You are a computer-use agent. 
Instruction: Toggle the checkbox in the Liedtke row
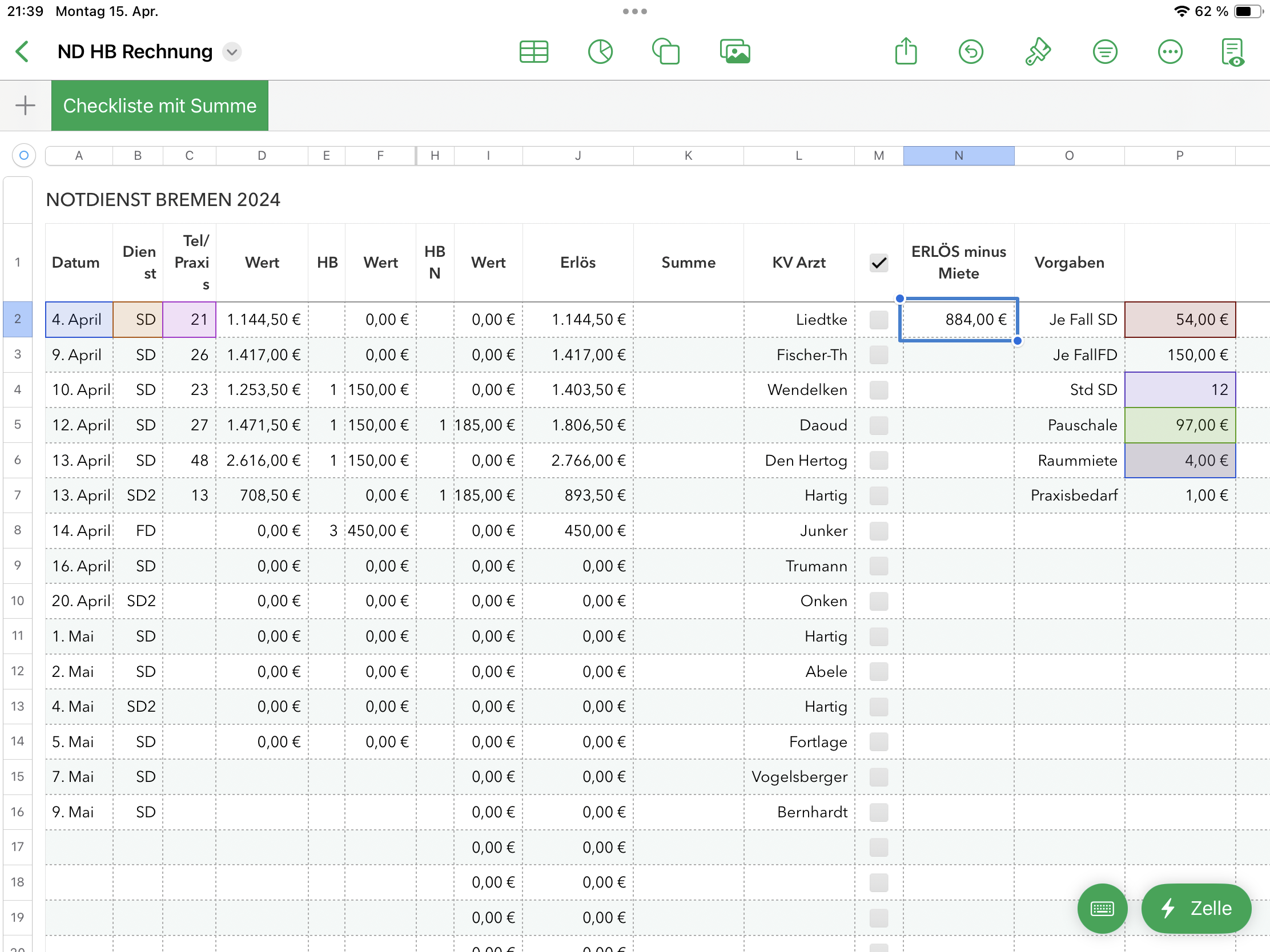click(x=878, y=320)
